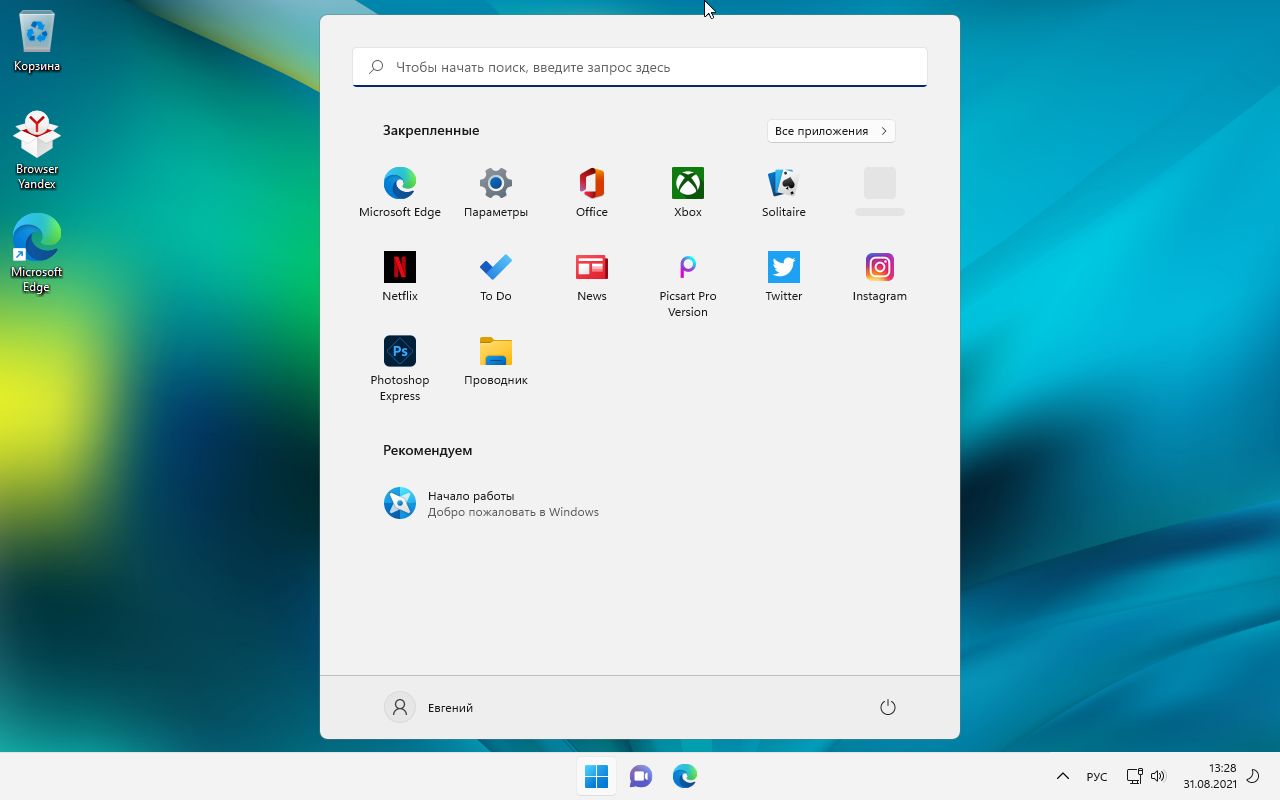Open the clock and date 31.08.2021

coord(1210,776)
